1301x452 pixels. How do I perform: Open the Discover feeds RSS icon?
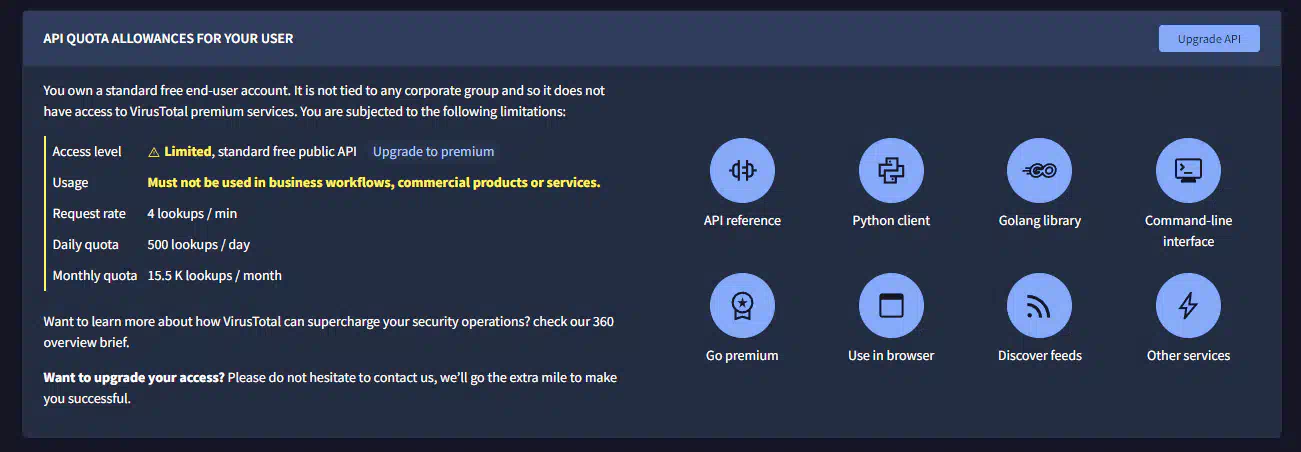pos(1039,305)
